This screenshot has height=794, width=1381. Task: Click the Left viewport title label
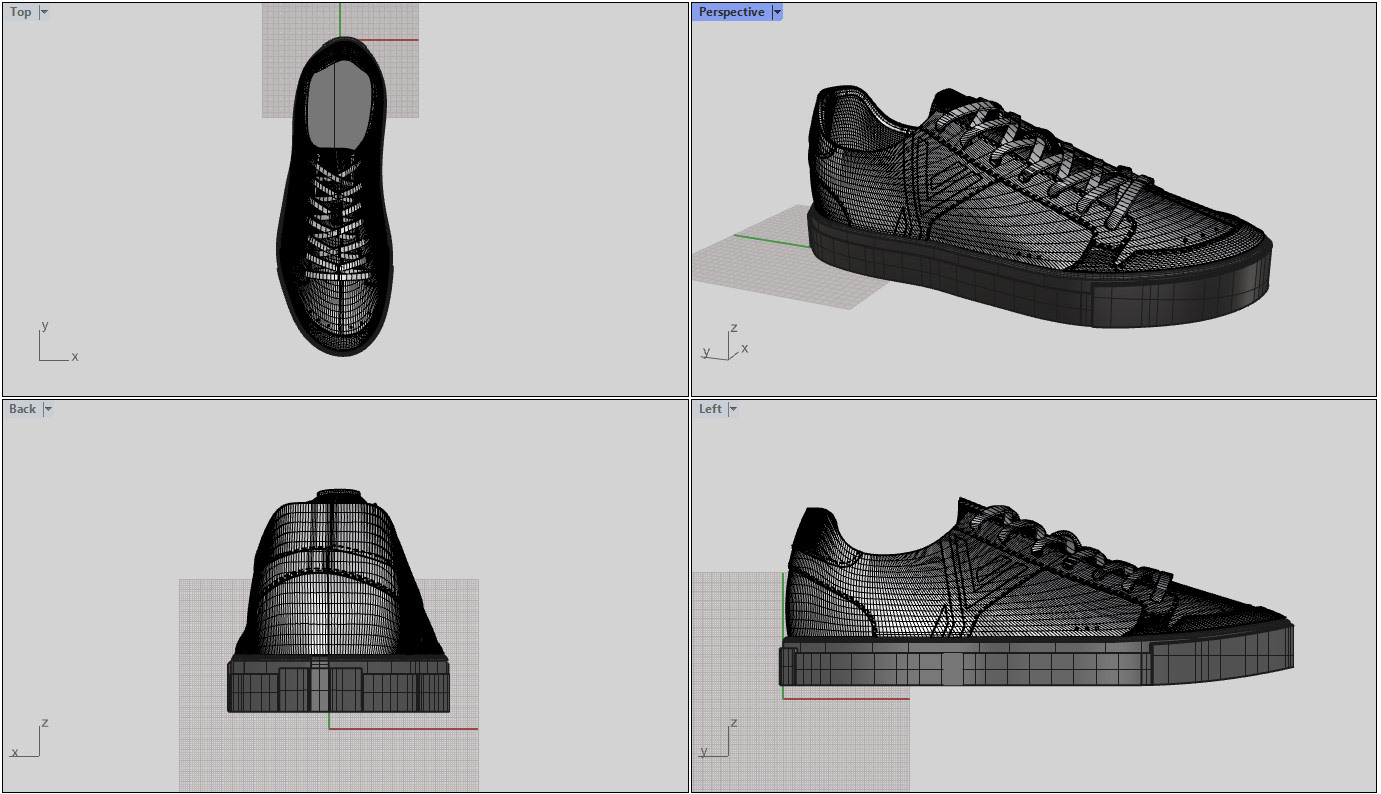coord(710,409)
